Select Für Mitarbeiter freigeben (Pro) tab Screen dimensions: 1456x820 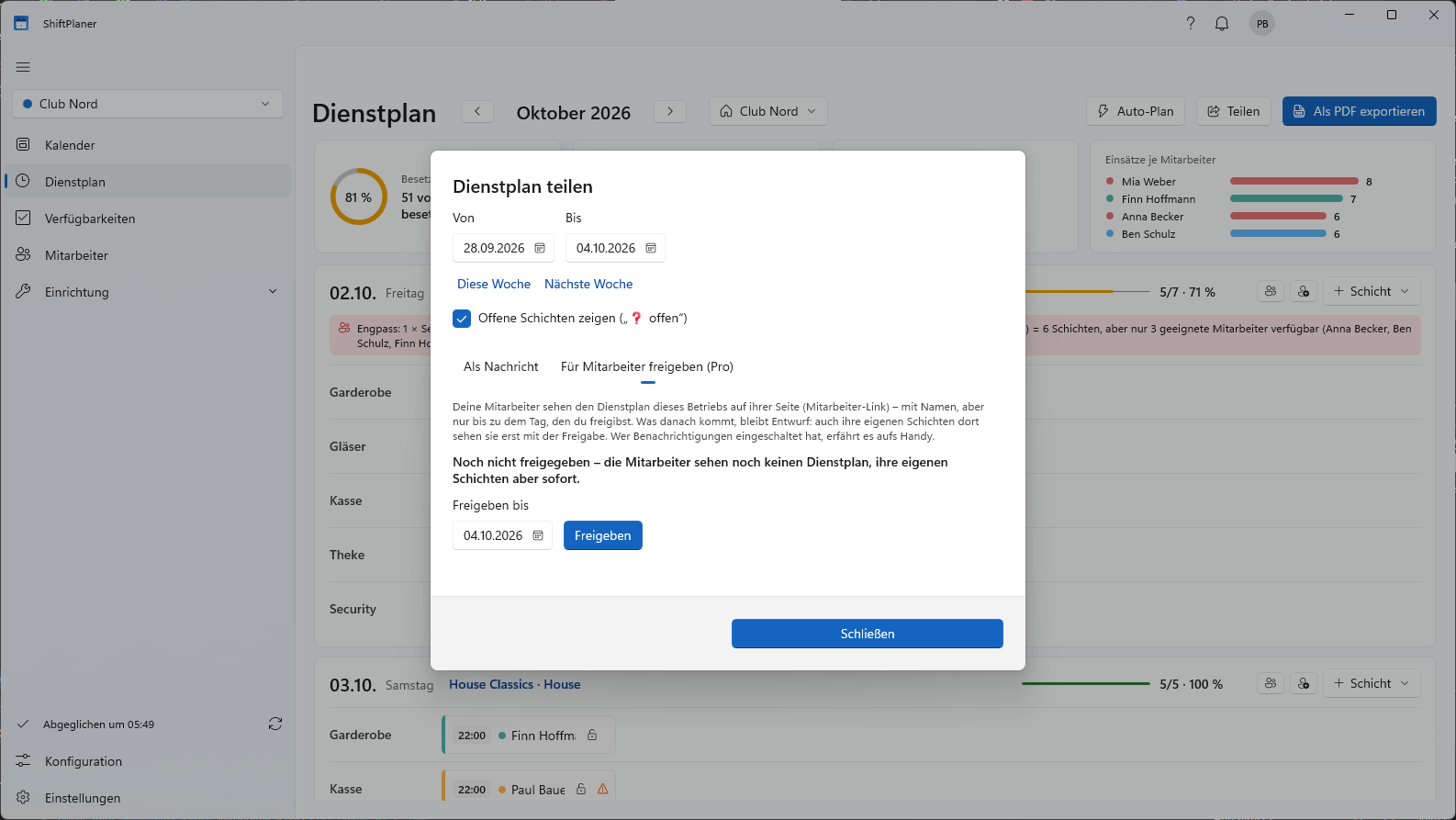tap(647, 366)
